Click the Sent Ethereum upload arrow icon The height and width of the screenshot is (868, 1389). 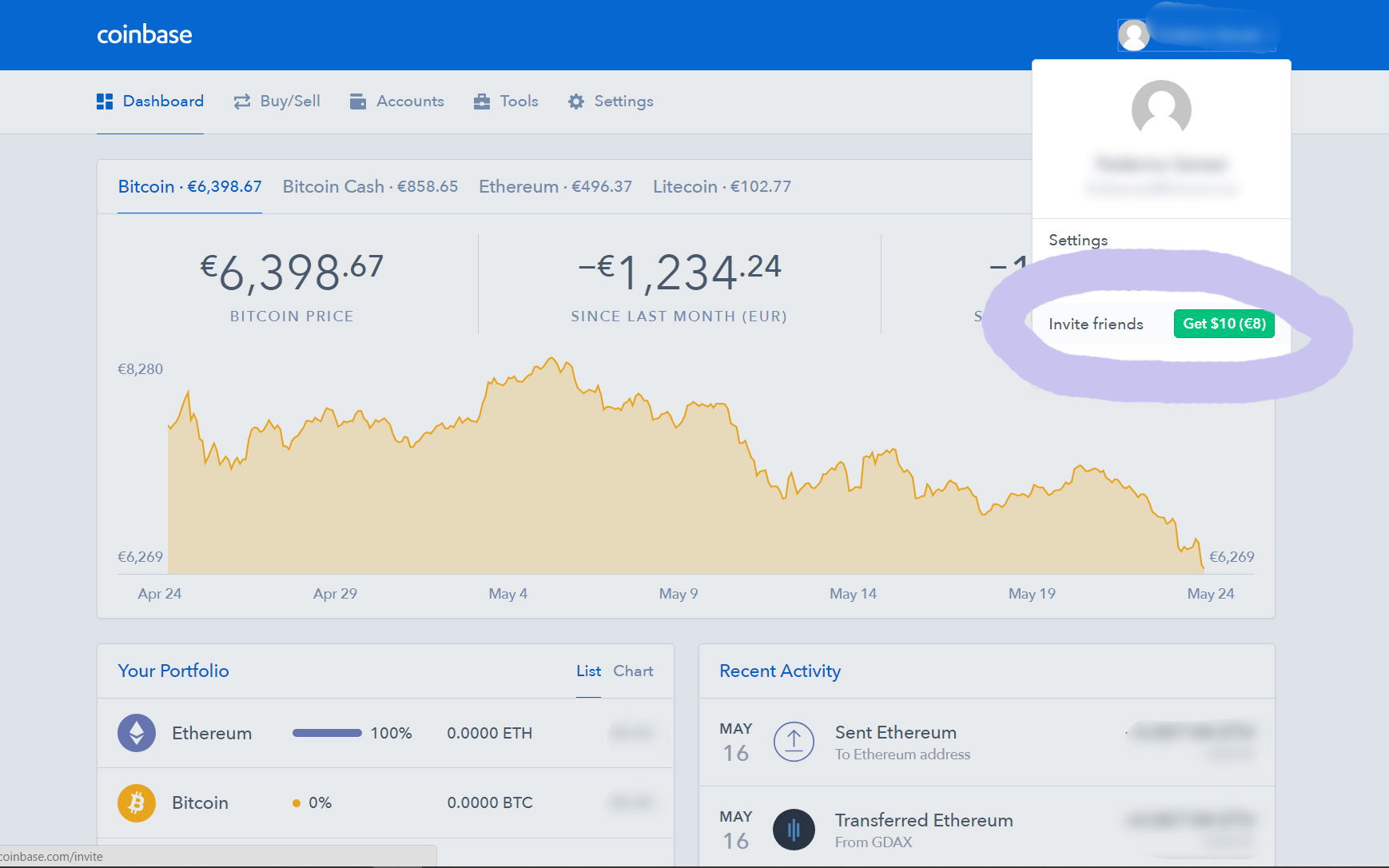(x=794, y=742)
